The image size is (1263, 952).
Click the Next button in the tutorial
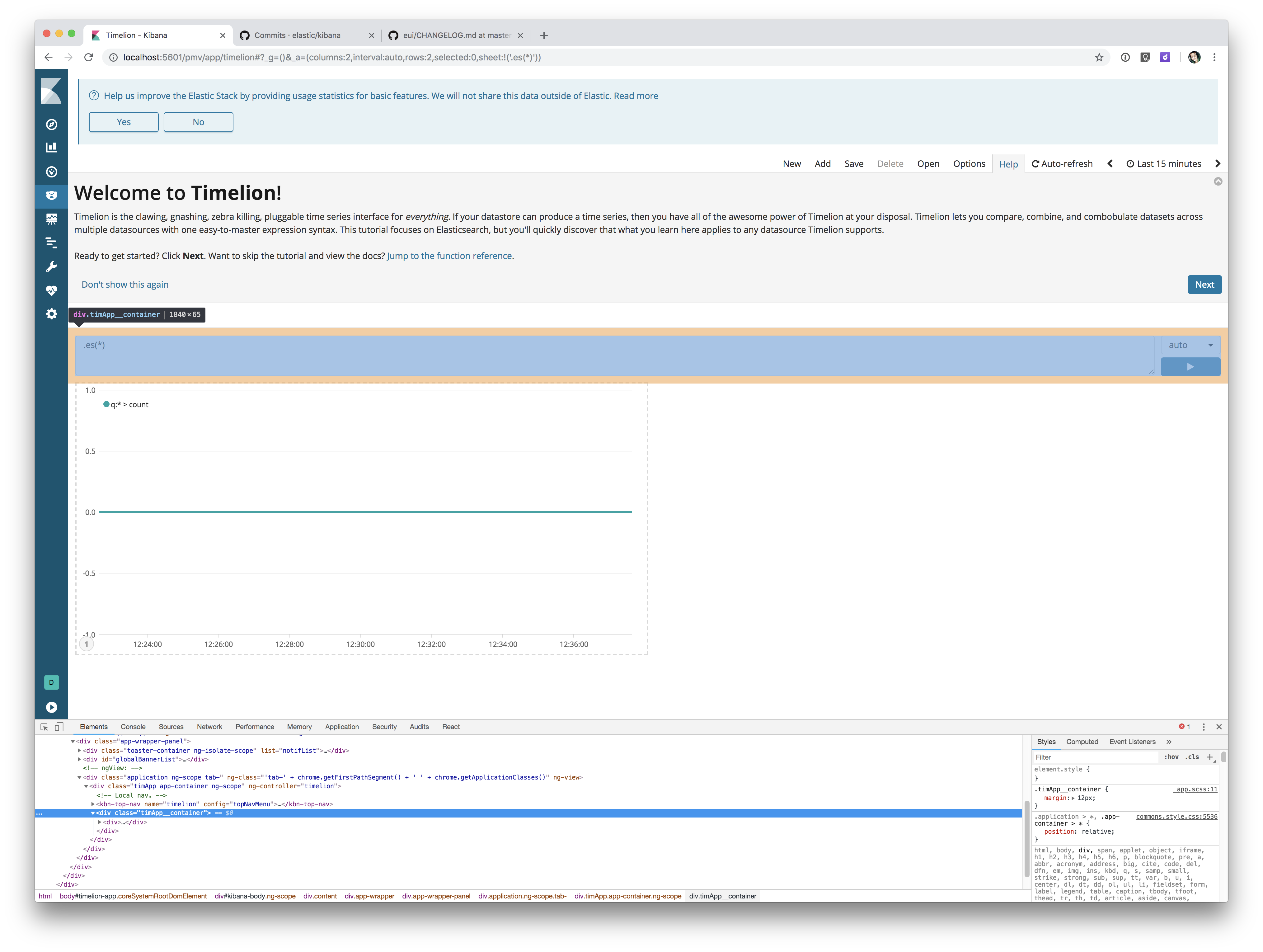tap(1204, 285)
